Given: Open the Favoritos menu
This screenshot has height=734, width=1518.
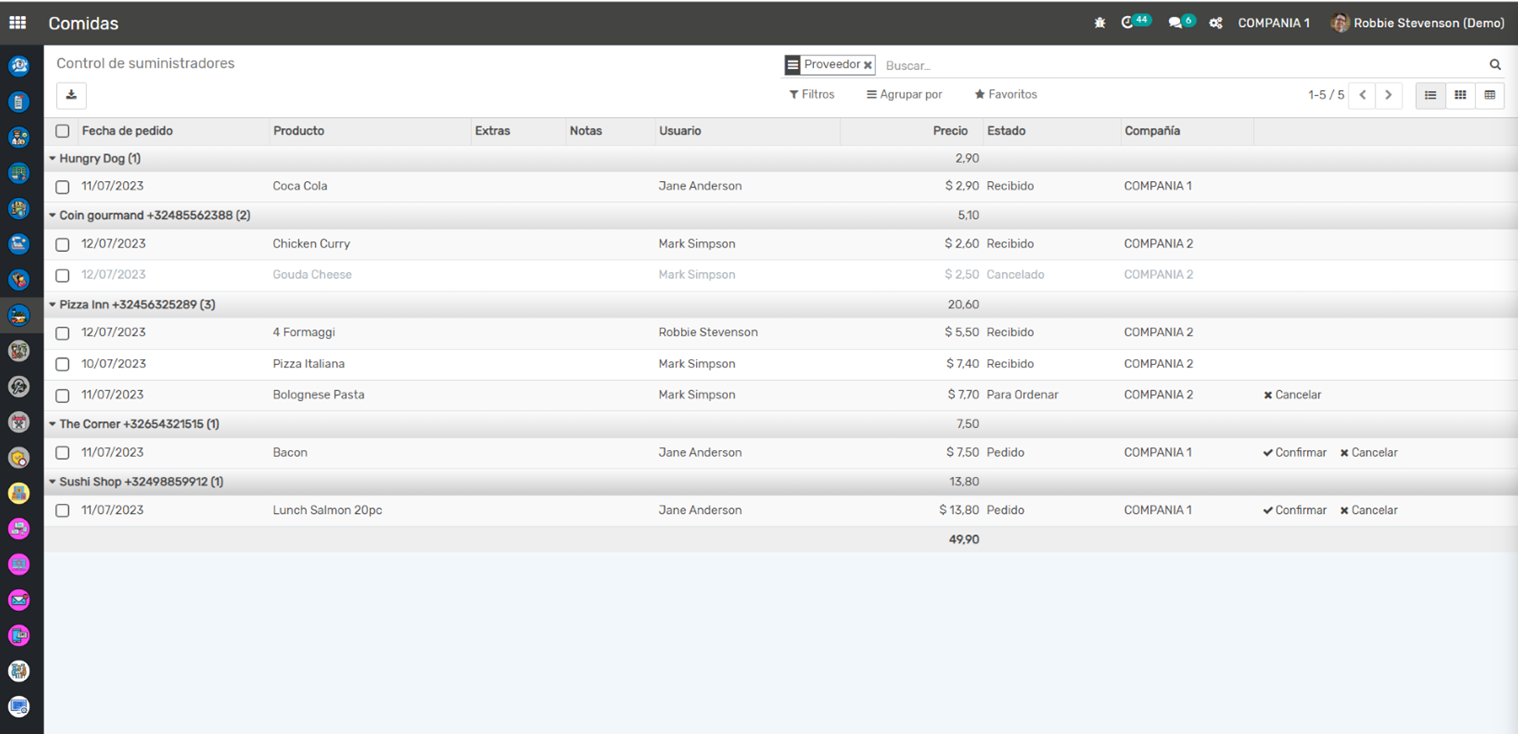Looking at the screenshot, I should click(1005, 95).
